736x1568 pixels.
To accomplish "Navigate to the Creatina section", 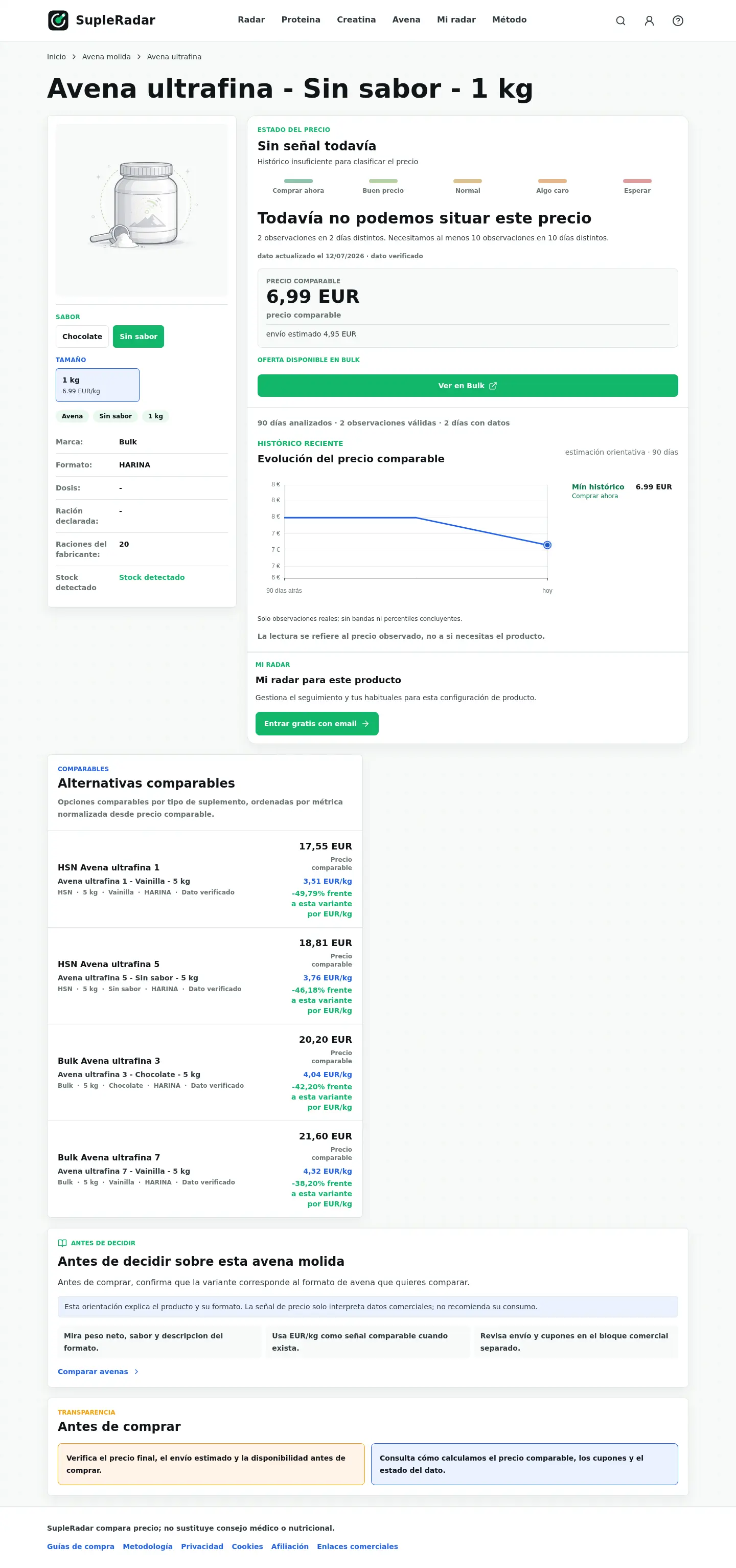I will point(356,20).
